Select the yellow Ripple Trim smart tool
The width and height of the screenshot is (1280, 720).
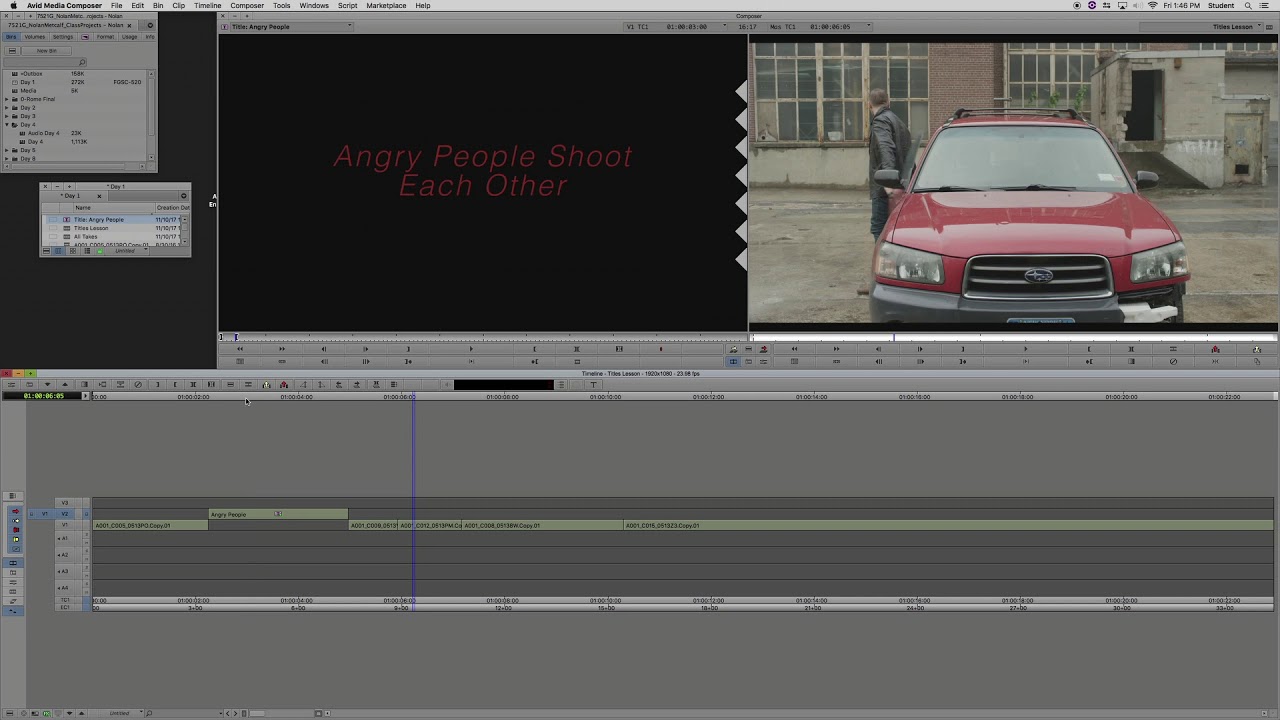click(16, 539)
